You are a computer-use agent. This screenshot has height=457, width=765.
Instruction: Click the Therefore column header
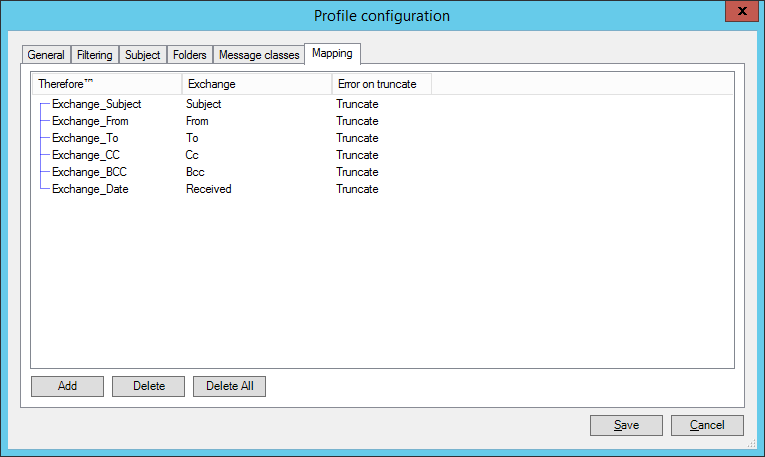tap(107, 84)
